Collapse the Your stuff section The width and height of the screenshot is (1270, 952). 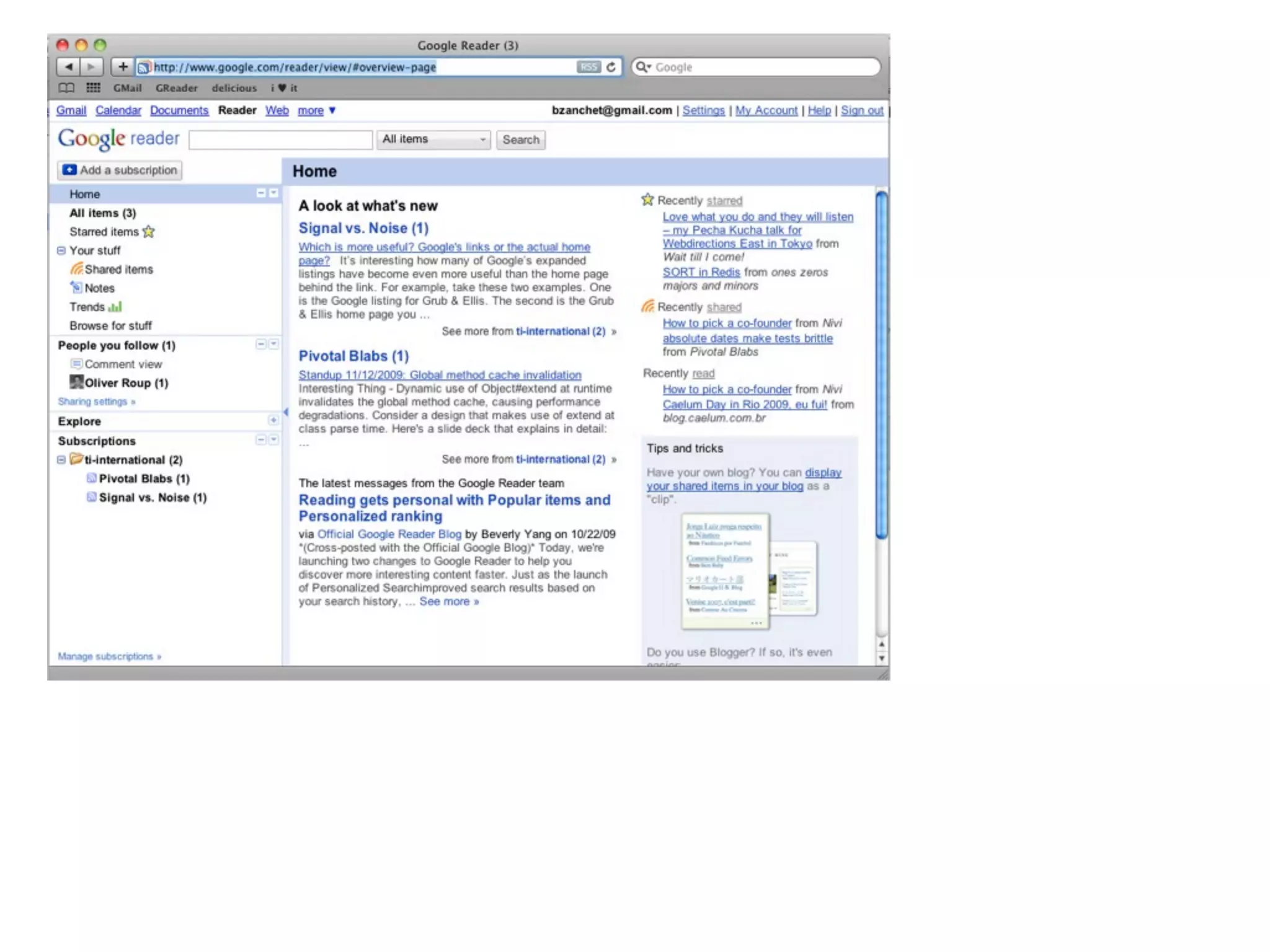click(61, 251)
